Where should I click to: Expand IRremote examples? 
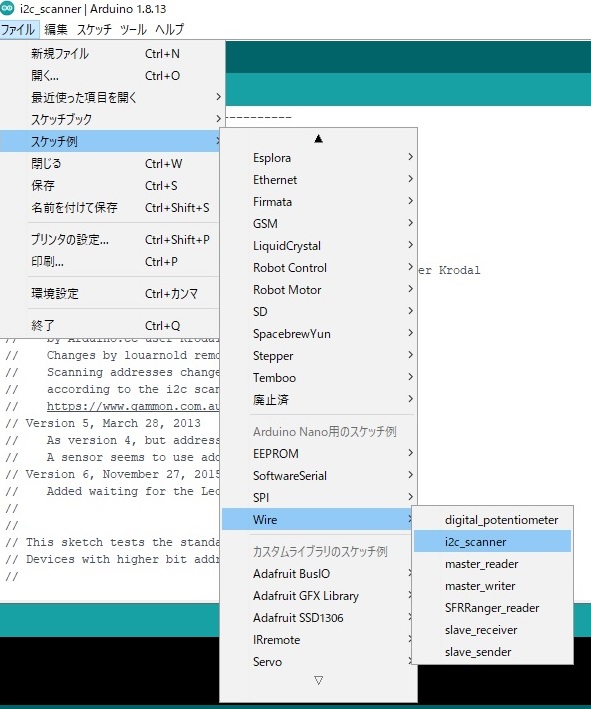318,640
